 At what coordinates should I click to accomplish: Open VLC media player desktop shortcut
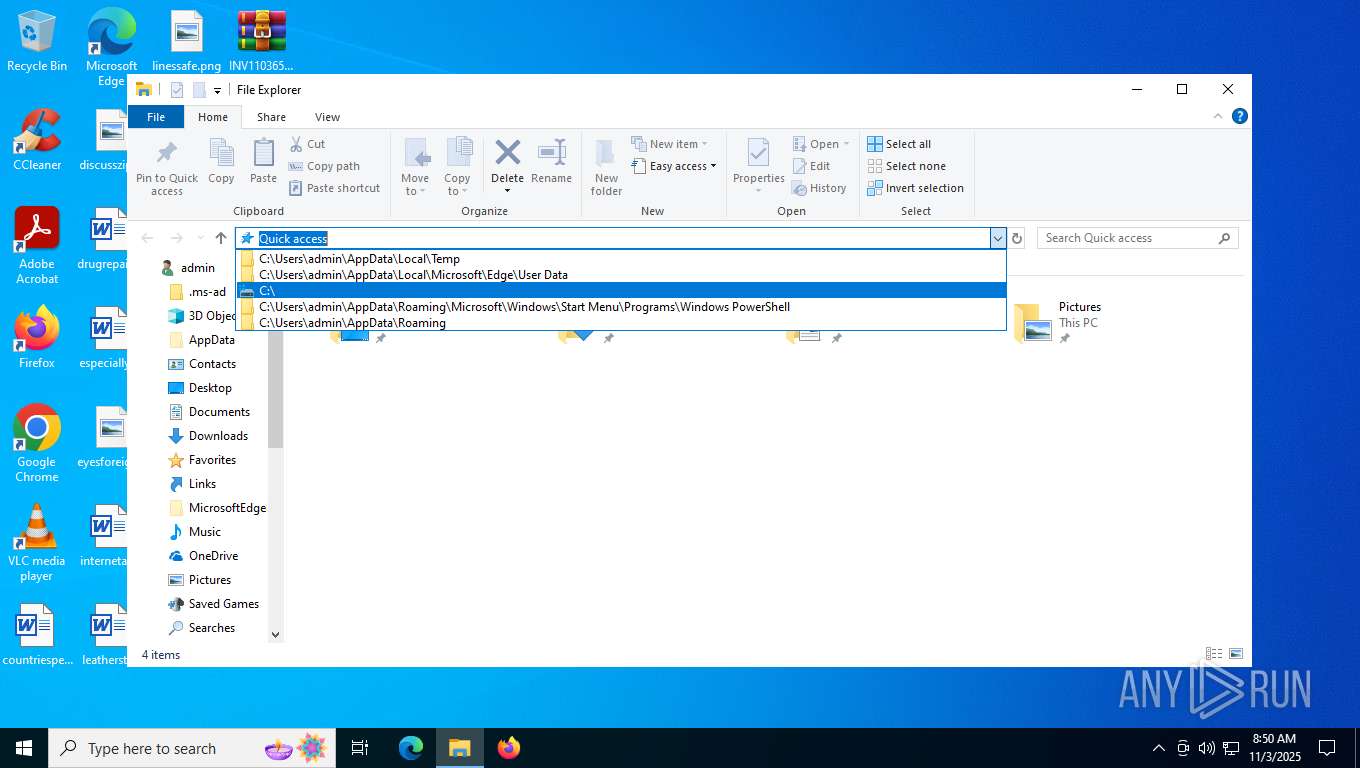click(x=37, y=543)
